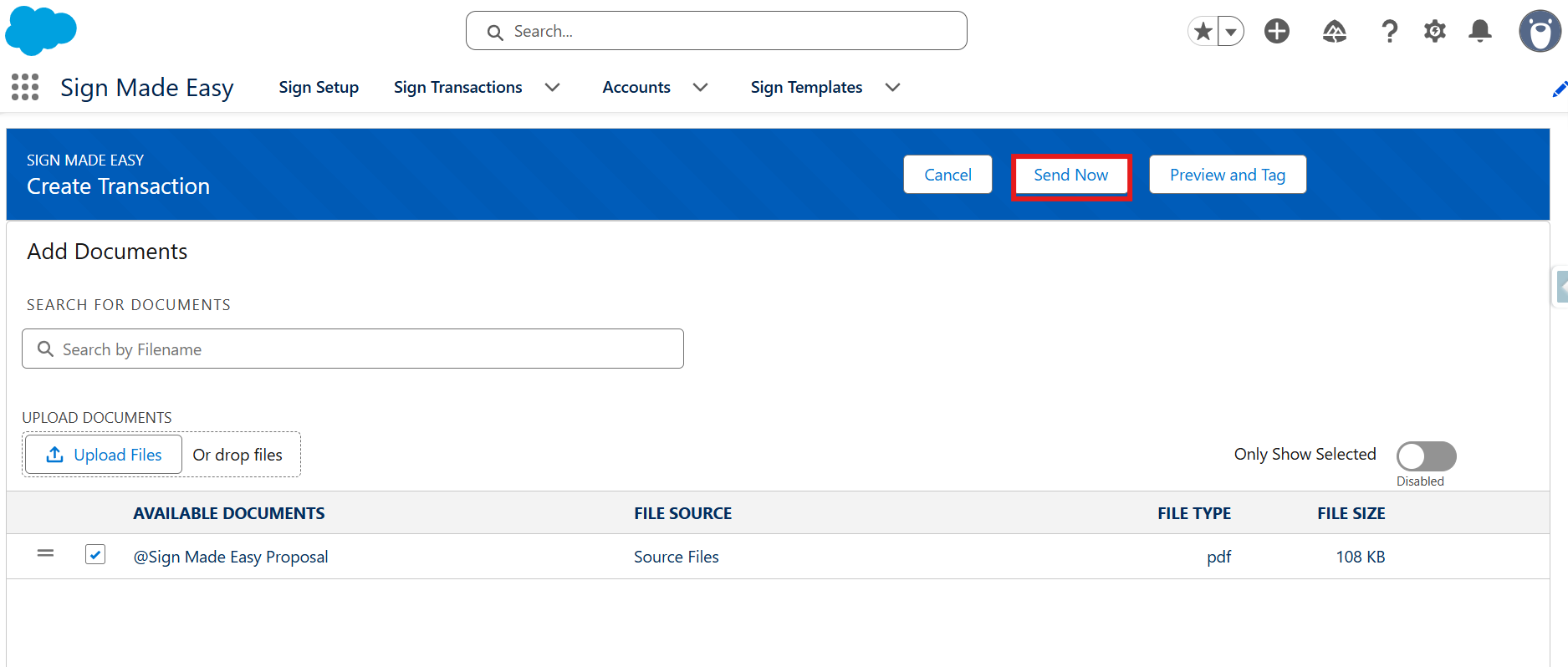Expand the Accounts dropdown chevron

(700, 87)
